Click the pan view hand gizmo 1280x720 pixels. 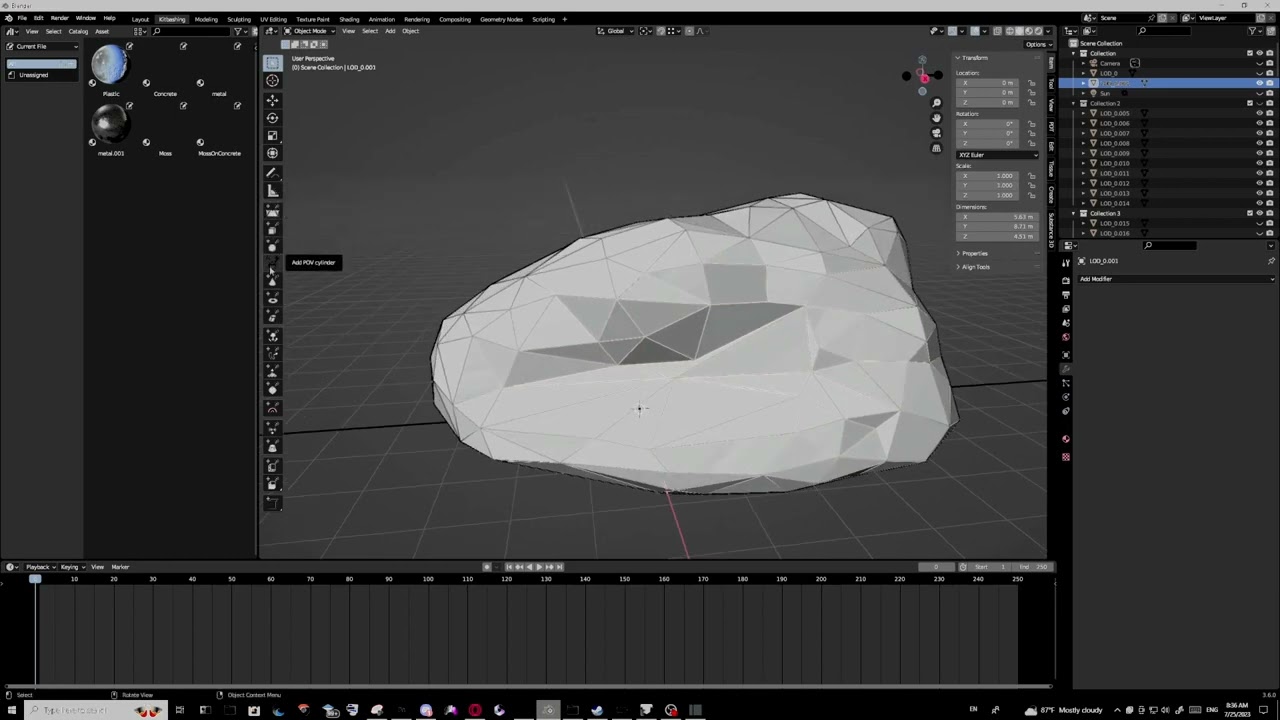point(936,118)
